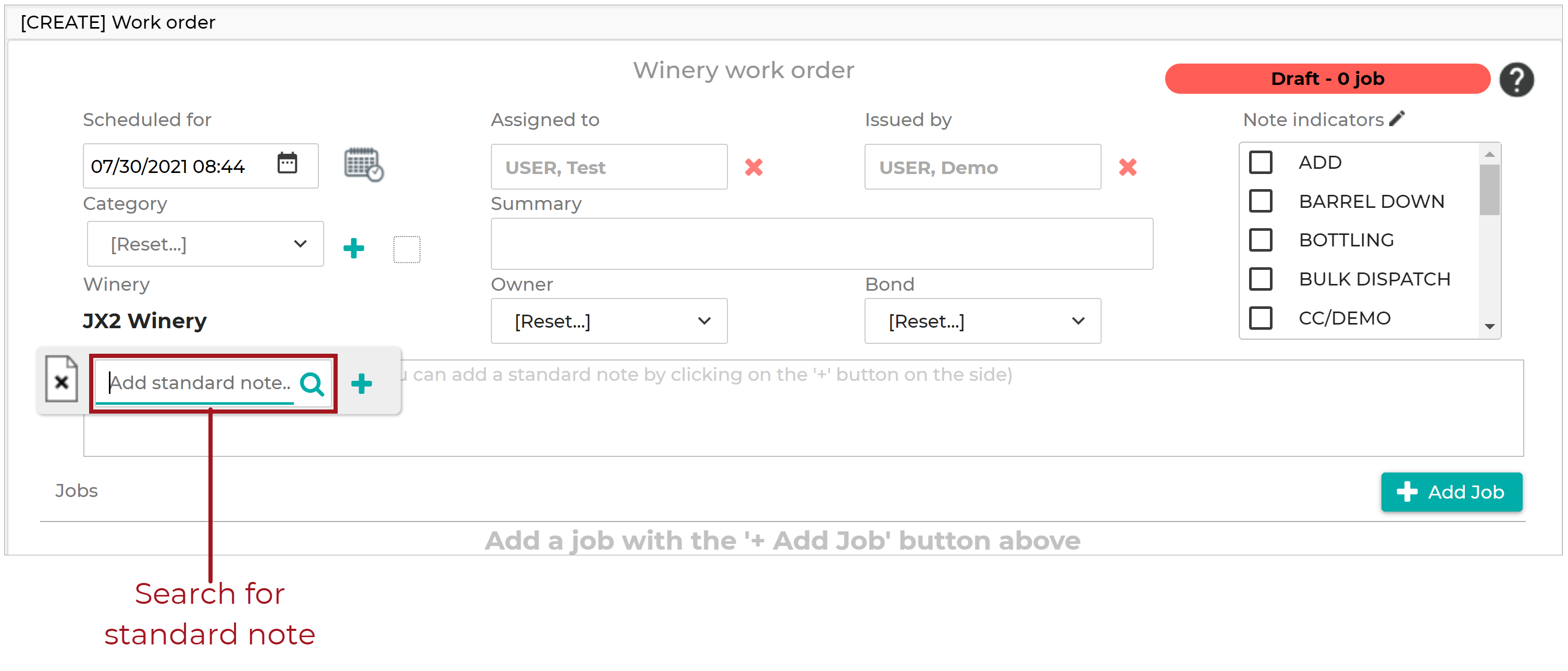Toggle the ADD note indicator checkbox
Screen dimensions: 1568x671
click(1261, 162)
